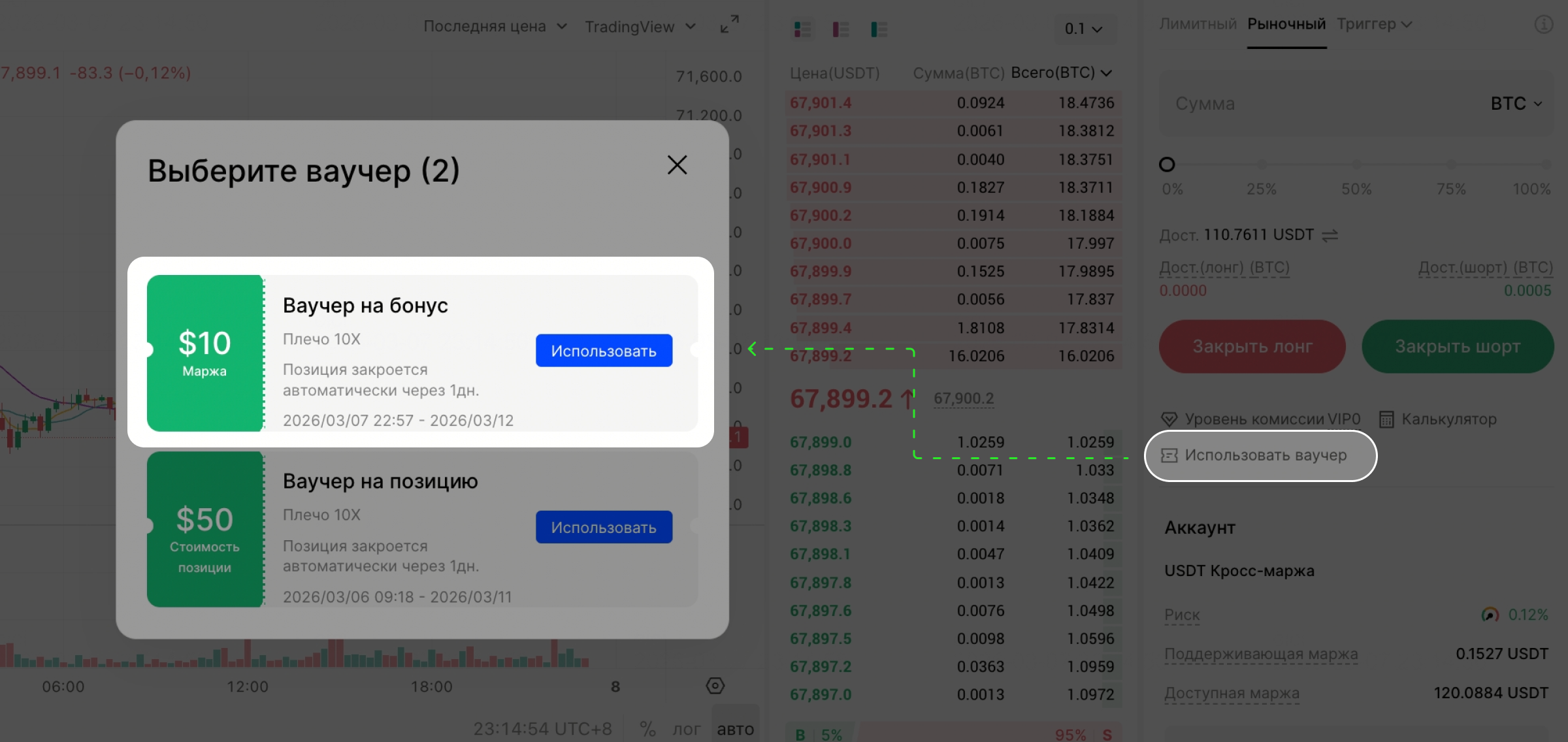
Task: Click transfer arrows next to available USDT
Action: click(1330, 235)
